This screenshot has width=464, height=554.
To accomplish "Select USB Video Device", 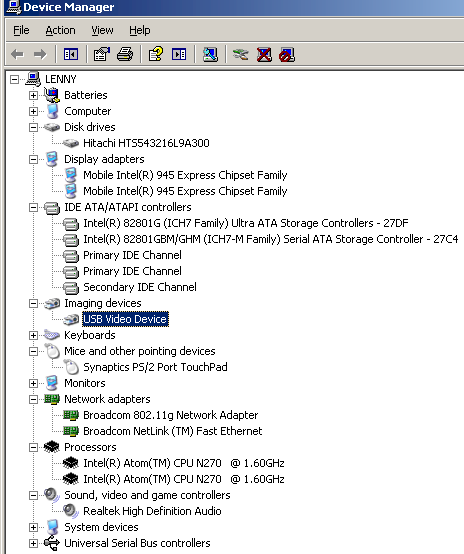I will coord(125,319).
